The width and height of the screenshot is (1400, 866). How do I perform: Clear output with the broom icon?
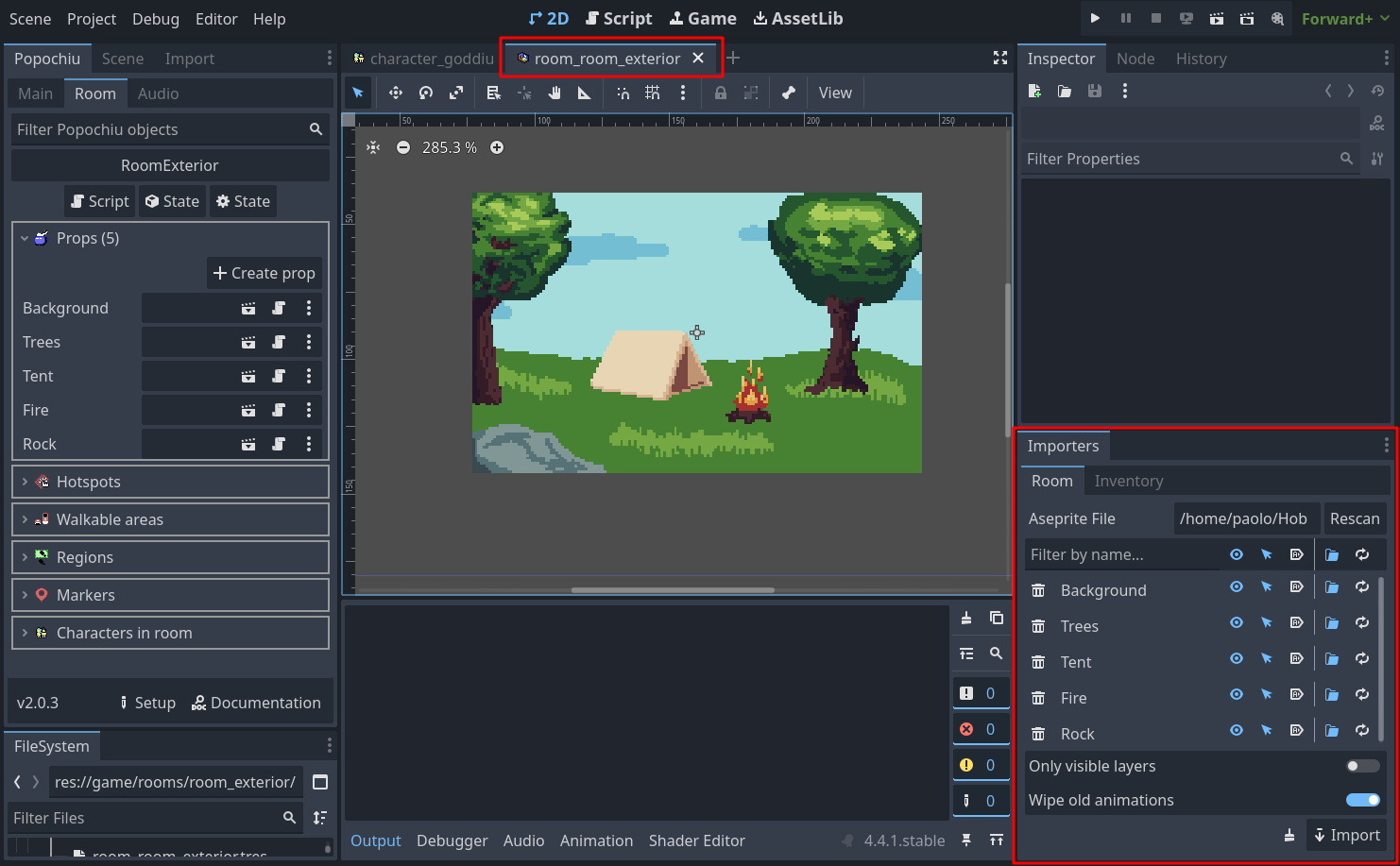tap(965, 618)
